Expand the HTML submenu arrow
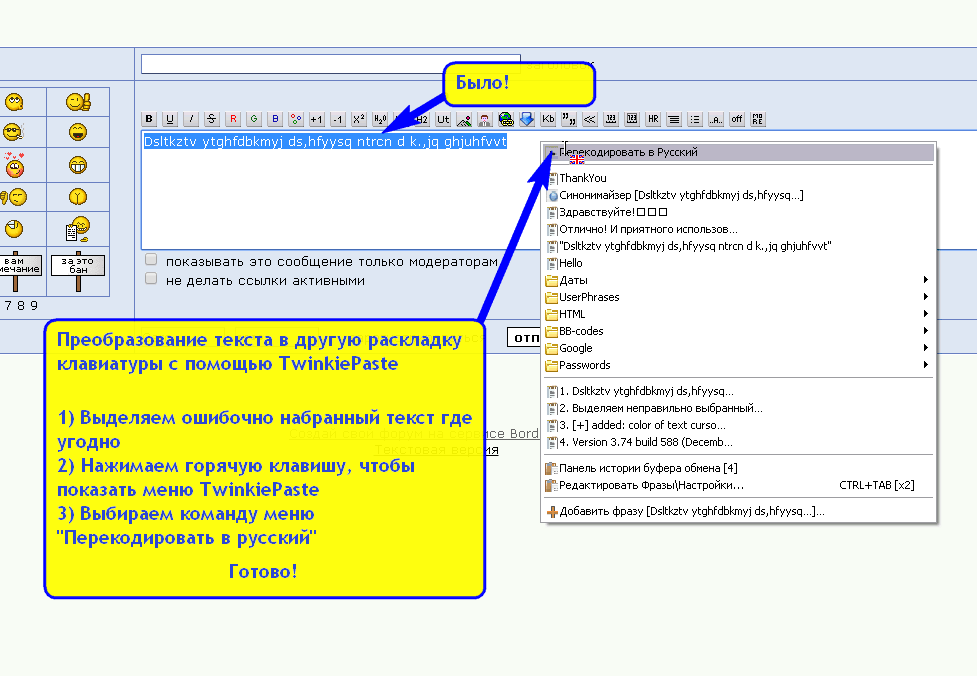 click(x=926, y=313)
